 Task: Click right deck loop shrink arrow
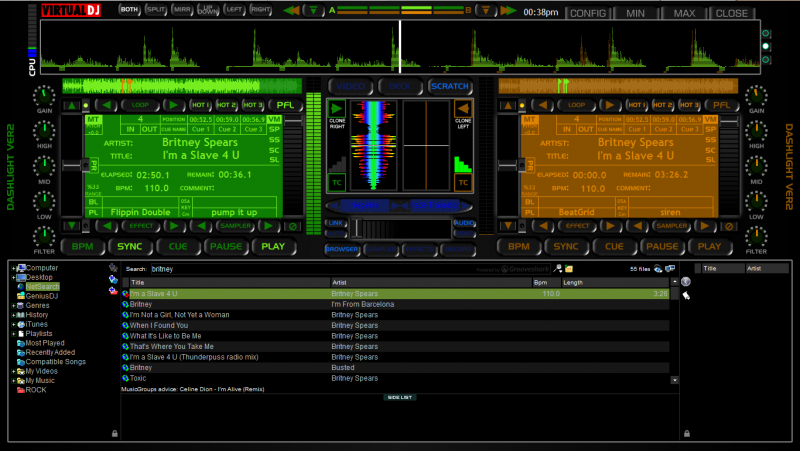[x=542, y=105]
